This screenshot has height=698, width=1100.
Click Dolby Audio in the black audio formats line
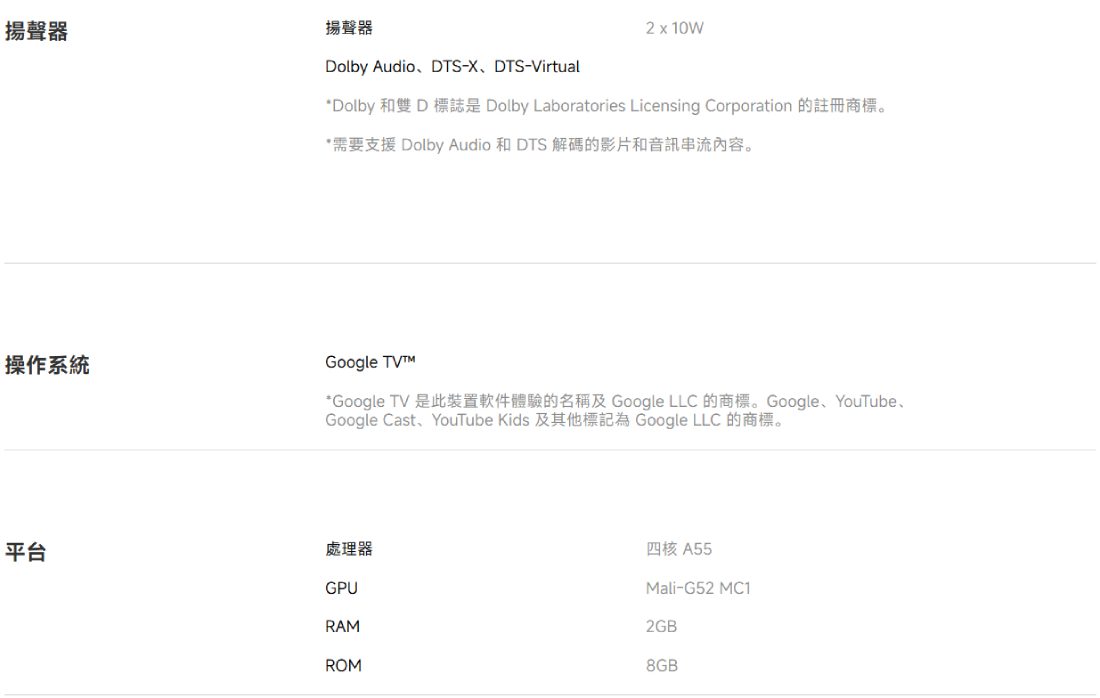click(369, 67)
